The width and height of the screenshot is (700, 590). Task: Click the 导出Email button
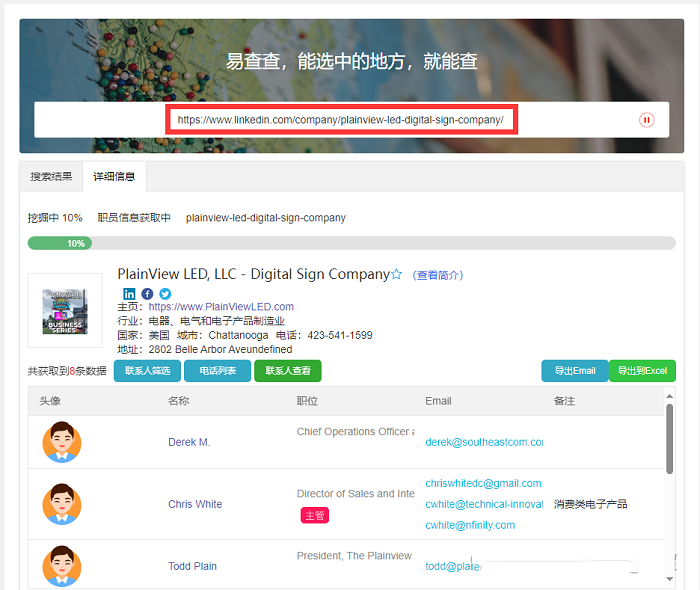click(x=575, y=371)
